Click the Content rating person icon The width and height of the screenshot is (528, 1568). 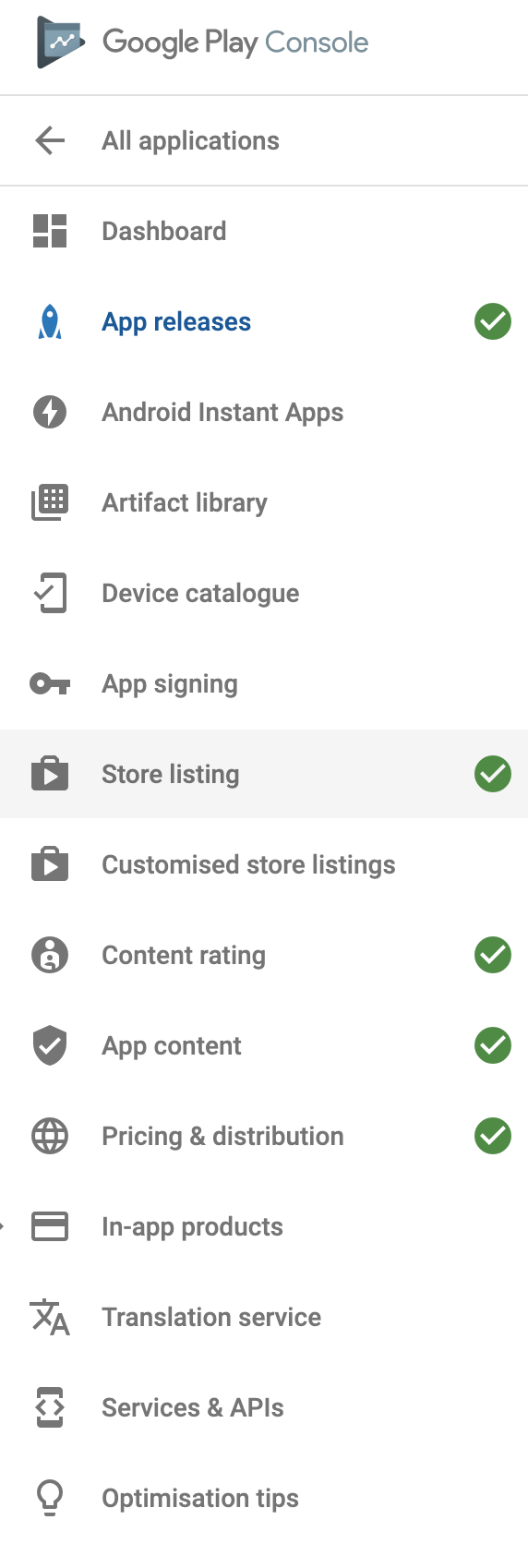[50, 955]
